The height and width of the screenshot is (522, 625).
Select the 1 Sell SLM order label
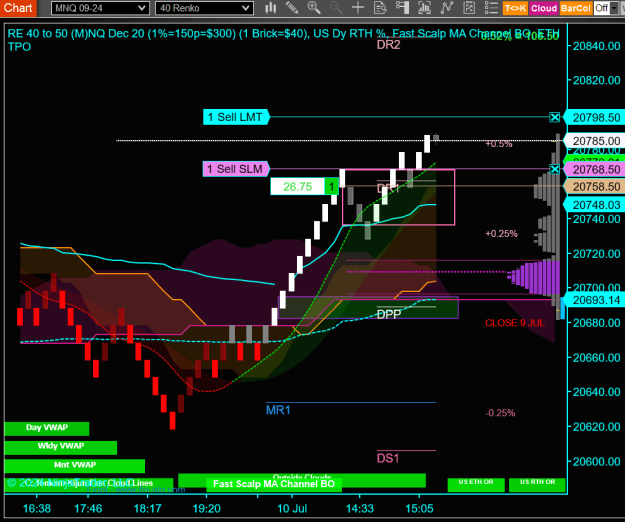[x=236, y=169]
